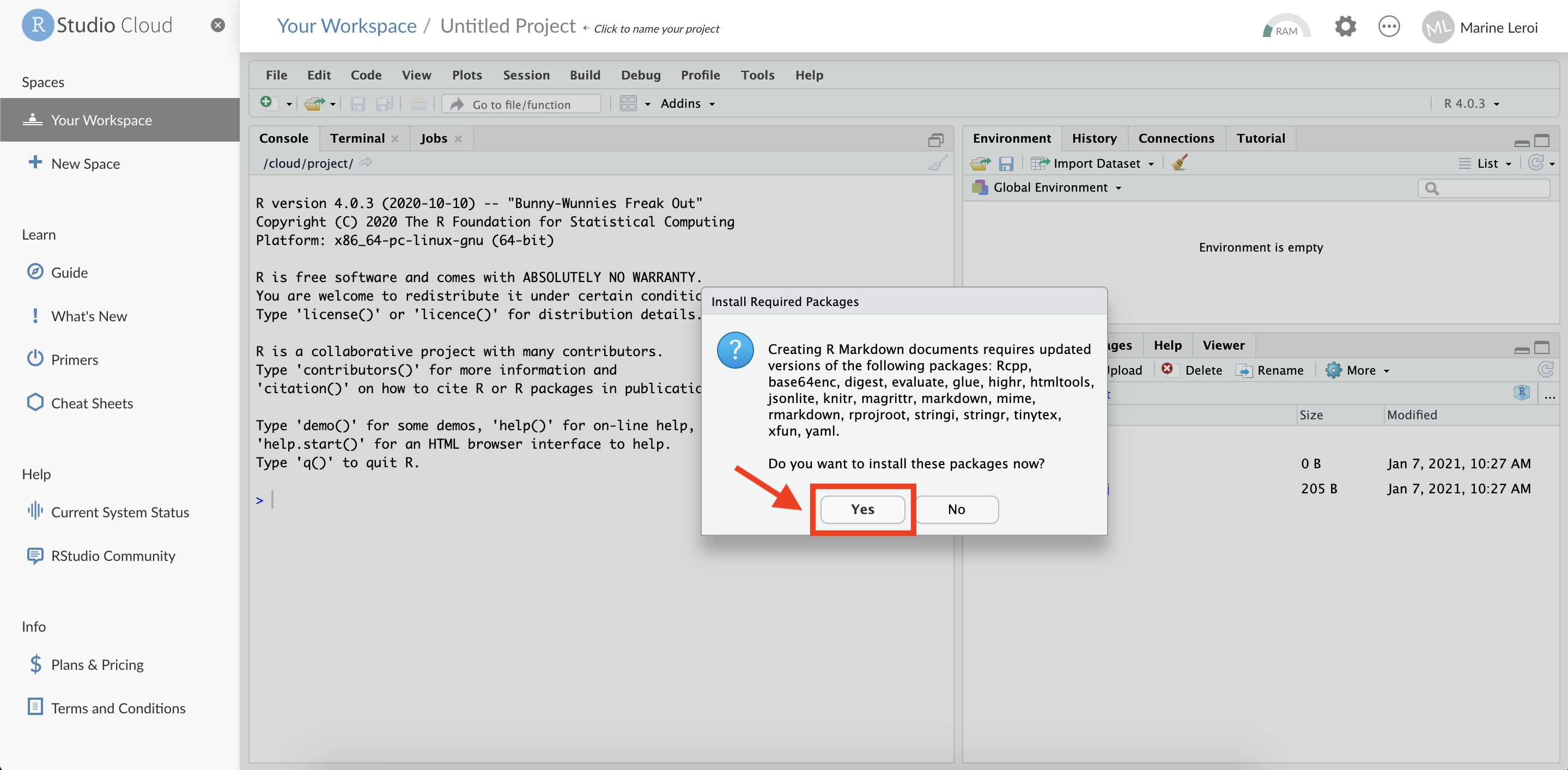Viewport: 1568px width, 770px height.
Task: Open Plans & Pricing link
Action: pos(86,664)
